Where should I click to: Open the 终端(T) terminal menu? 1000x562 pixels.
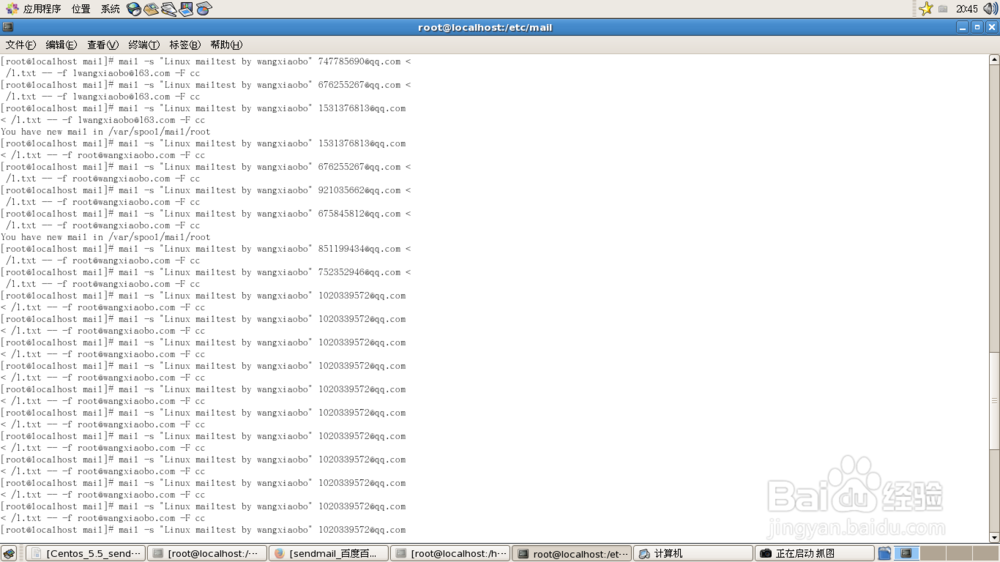(x=143, y=45)
